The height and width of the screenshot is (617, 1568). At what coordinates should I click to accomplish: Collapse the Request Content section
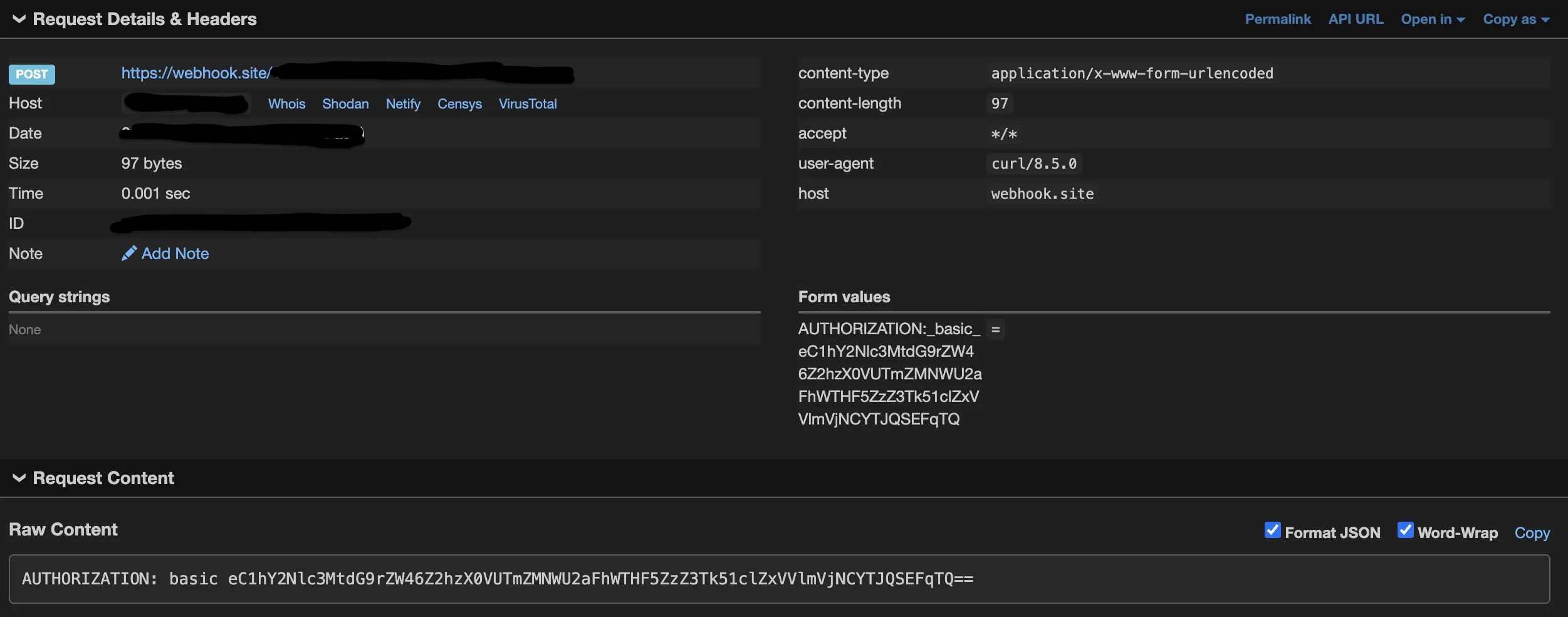pos(19,477)
